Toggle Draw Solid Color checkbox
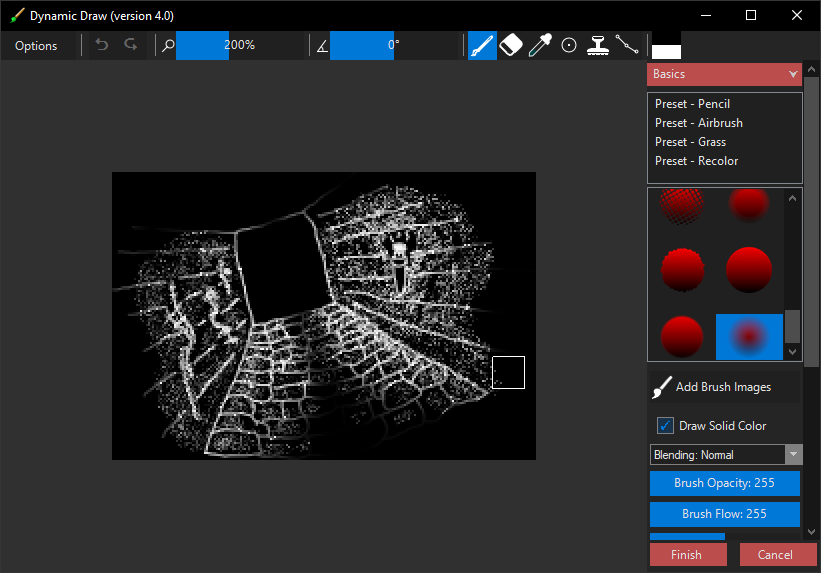This screenshot has height=573, width=821. 665,425
